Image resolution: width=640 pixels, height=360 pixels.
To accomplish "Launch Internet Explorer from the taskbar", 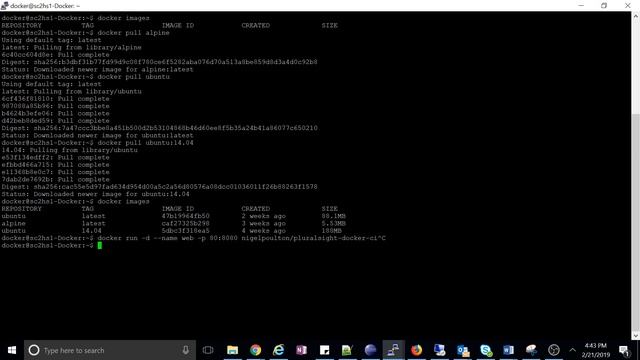I will click(278, 350).
